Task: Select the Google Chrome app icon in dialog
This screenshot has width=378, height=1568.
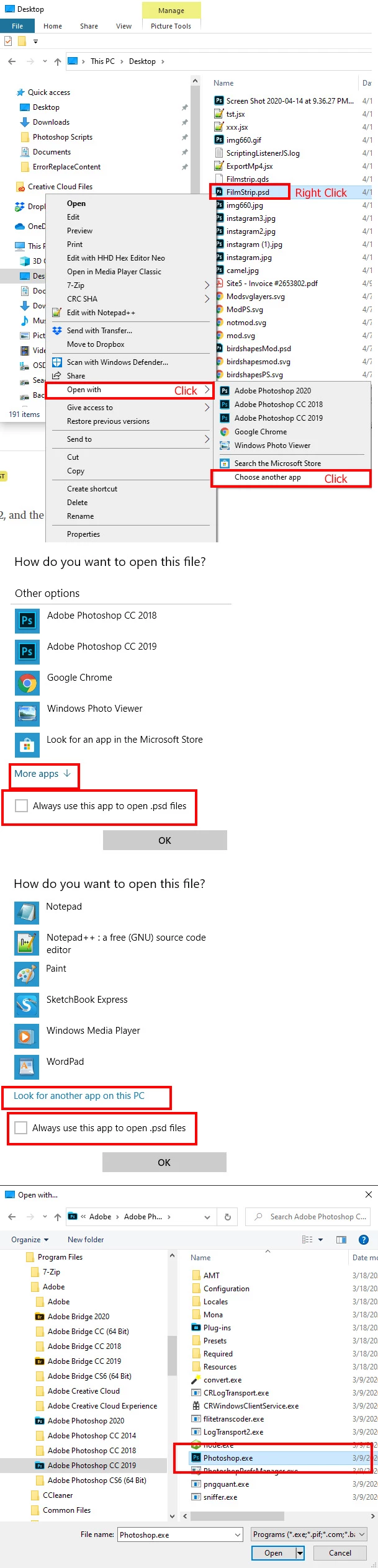Action: (27, 683)
